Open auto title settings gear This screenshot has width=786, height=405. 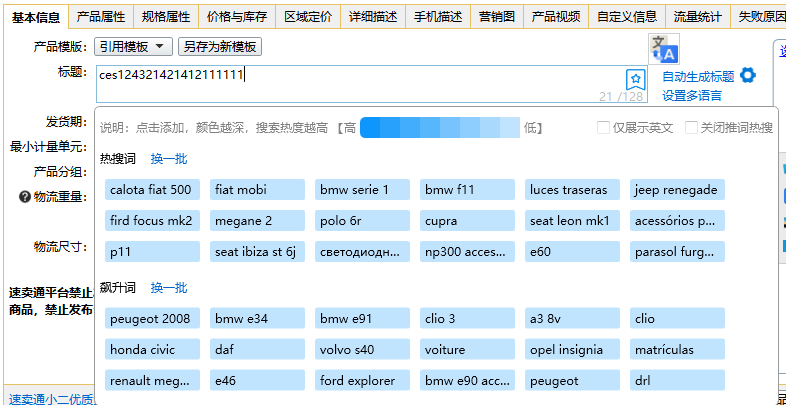[747, 76]
